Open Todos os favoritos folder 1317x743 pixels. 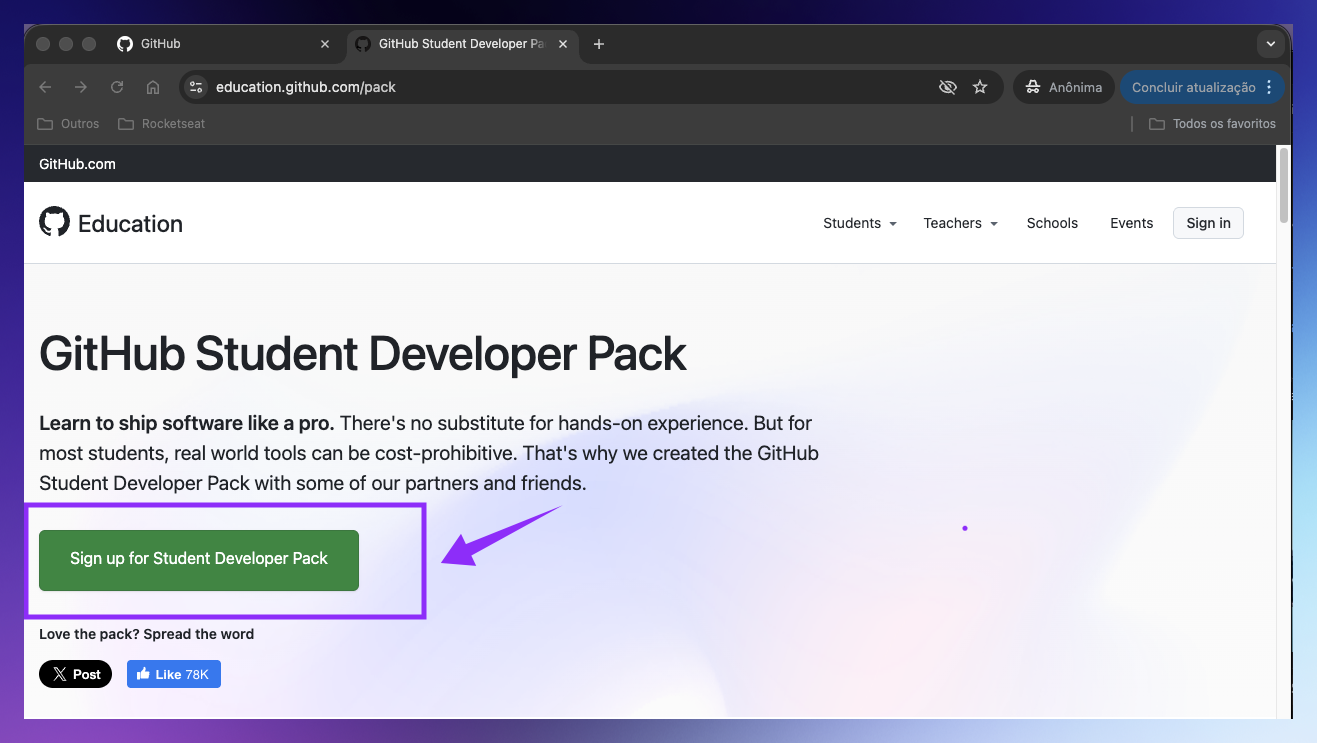(x=1212, y=124)
